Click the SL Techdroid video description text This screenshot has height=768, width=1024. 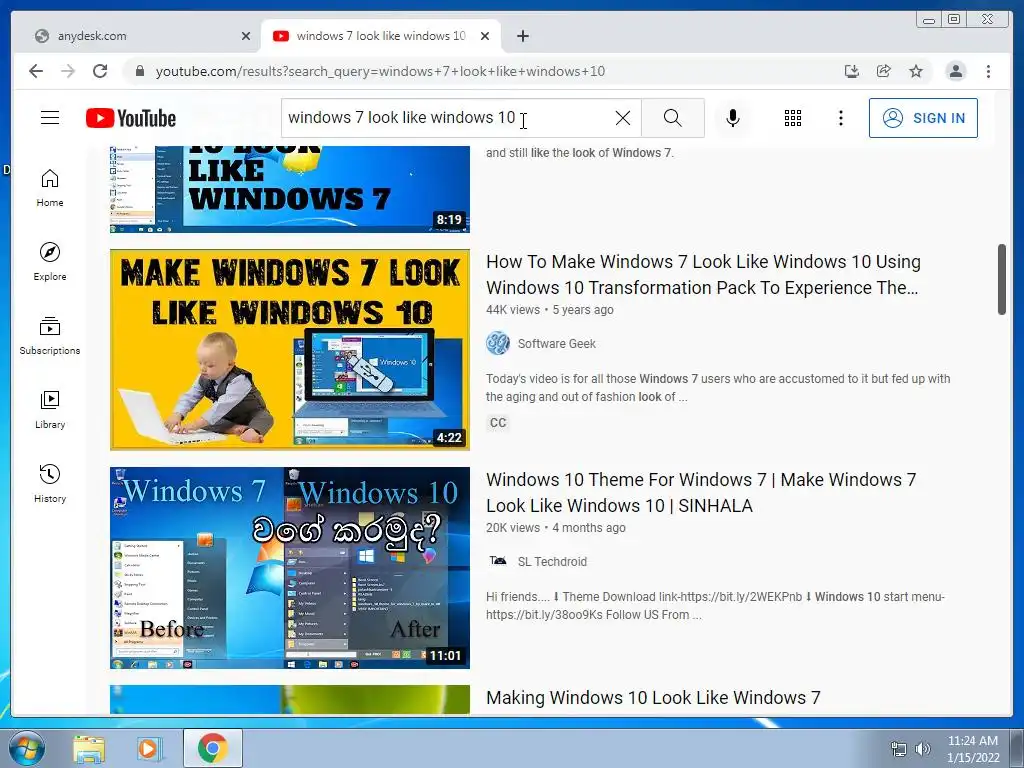click(715, 605)
